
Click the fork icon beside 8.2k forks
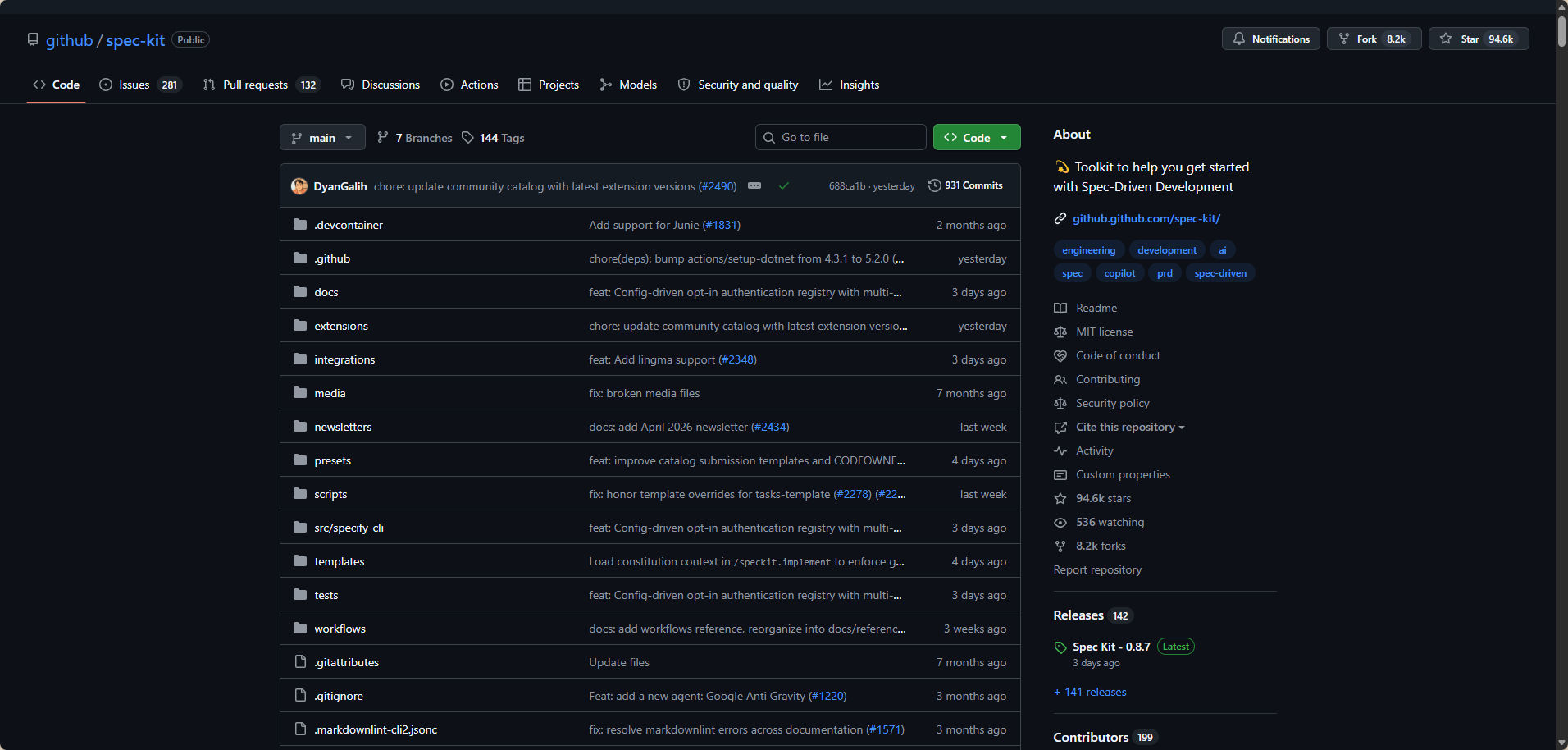click(1060, 546)
